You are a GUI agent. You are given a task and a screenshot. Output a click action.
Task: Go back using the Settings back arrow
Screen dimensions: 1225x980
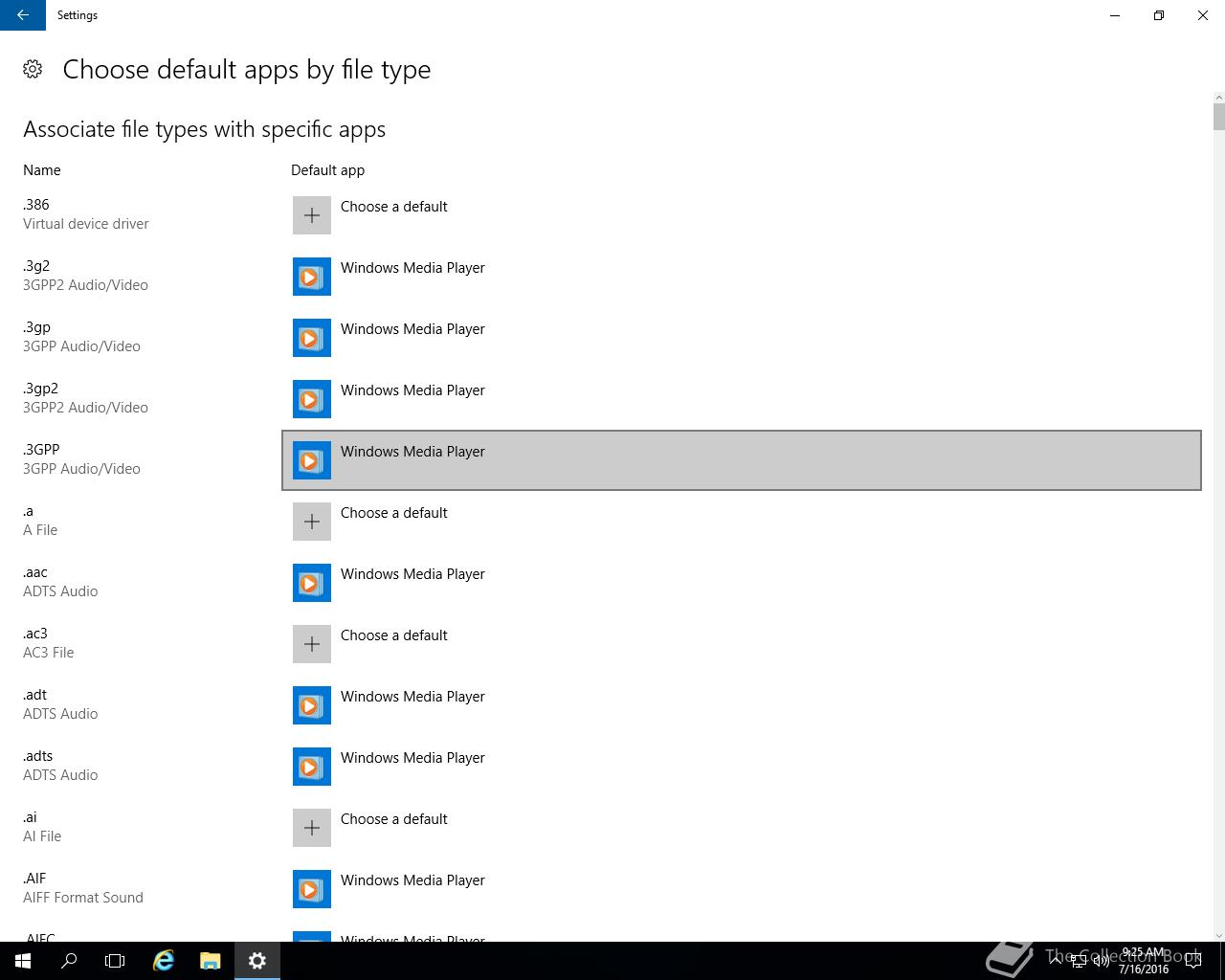point(23,15)
